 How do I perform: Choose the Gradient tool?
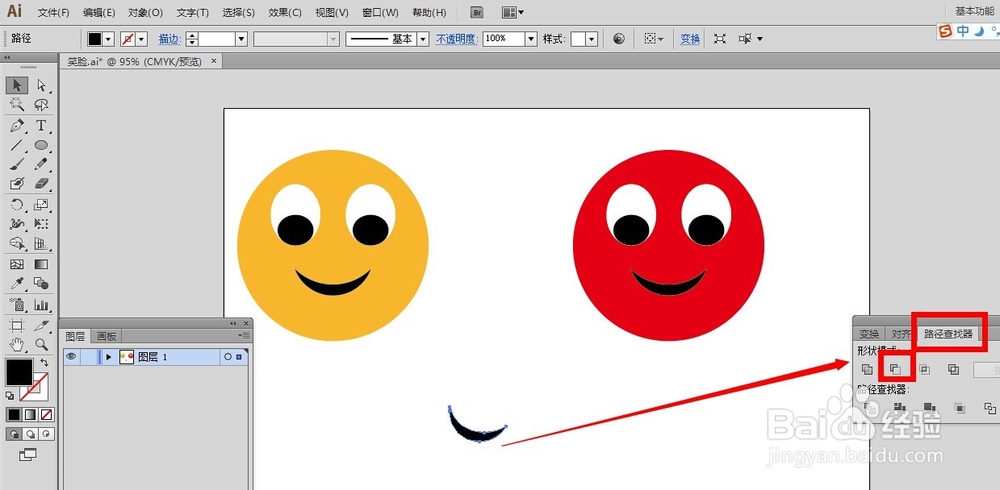[41, 264]
